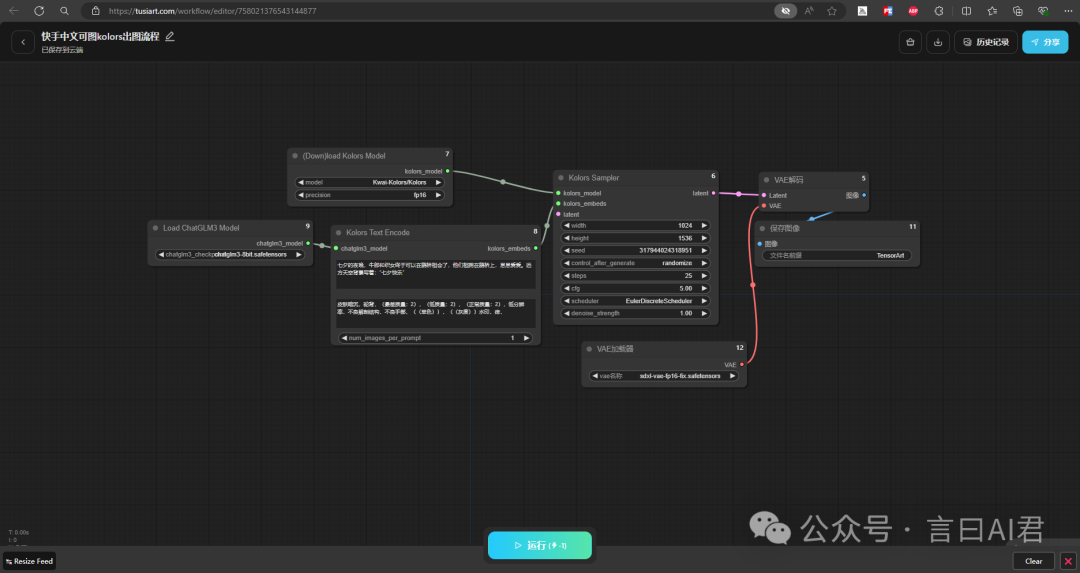The height and width of the screenshot is (573, 1080).
Task: Click right arrow of the steps widget
Action: coord(704,275)
